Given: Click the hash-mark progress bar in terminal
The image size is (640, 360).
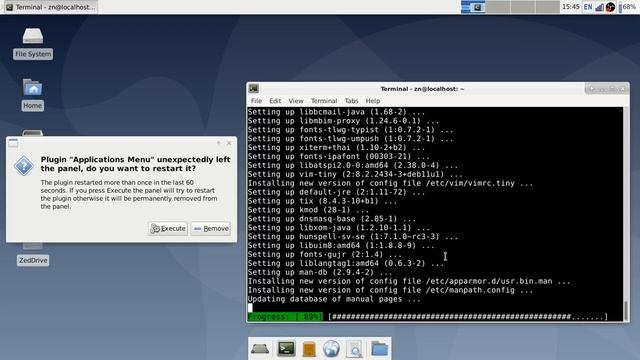Looking at the screenshot, I should [x=468, y=317].
